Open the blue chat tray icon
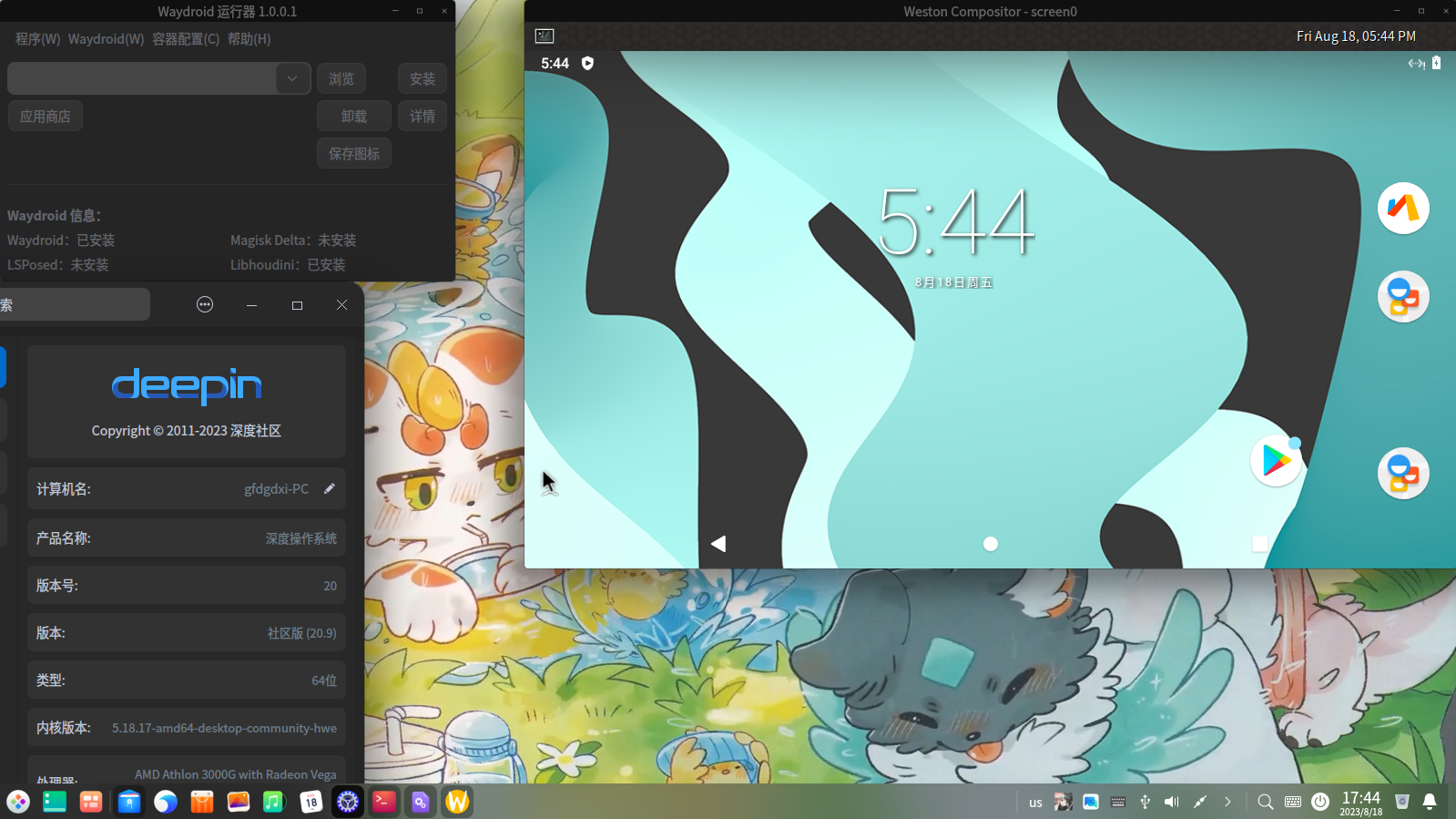Screen dimensions: 1456x819 tap(1091, 802)
